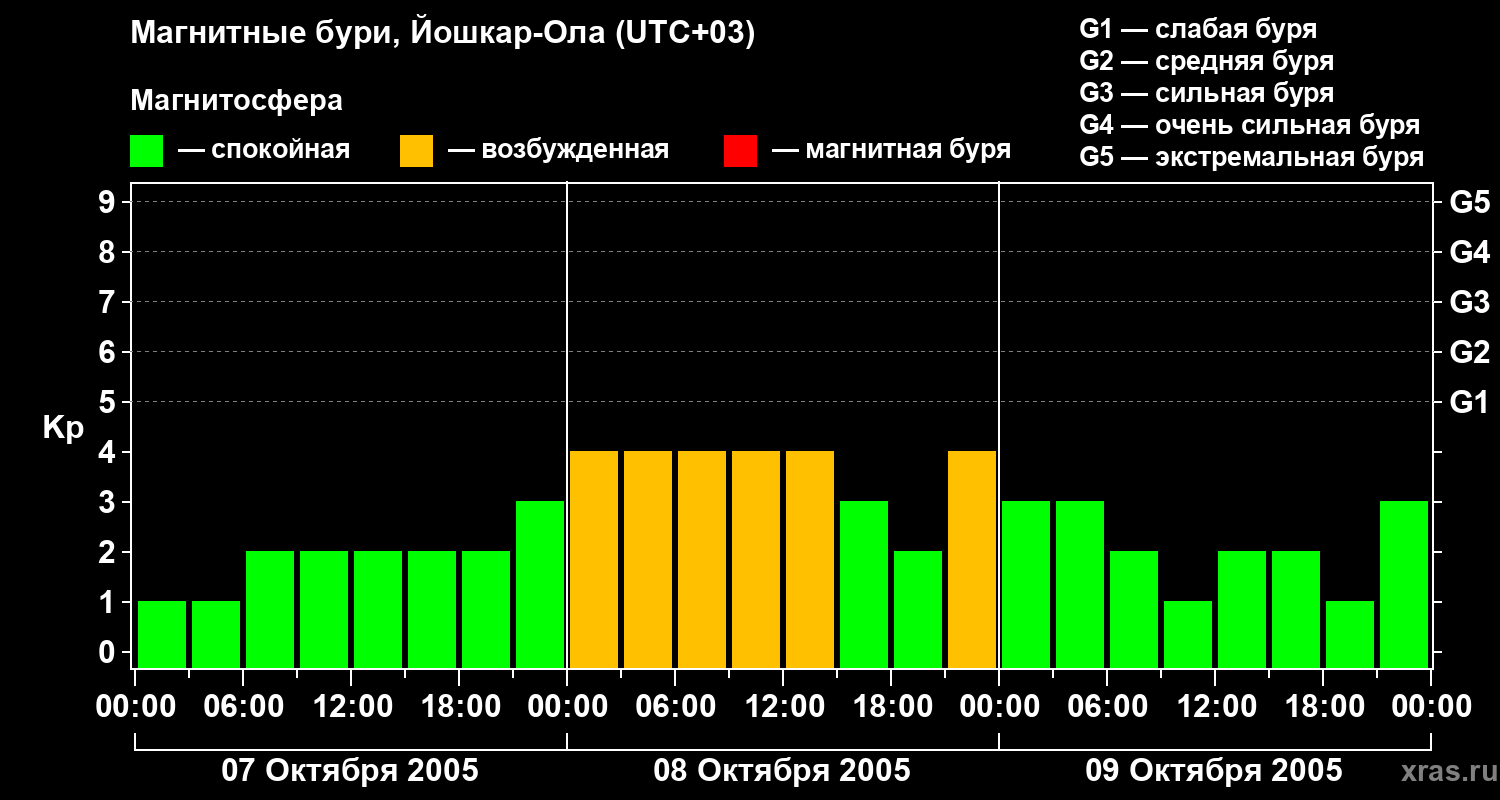Click the date label '07 Октября 2005'
This screenshot has height=800, width=1500.
coord(350,771)
